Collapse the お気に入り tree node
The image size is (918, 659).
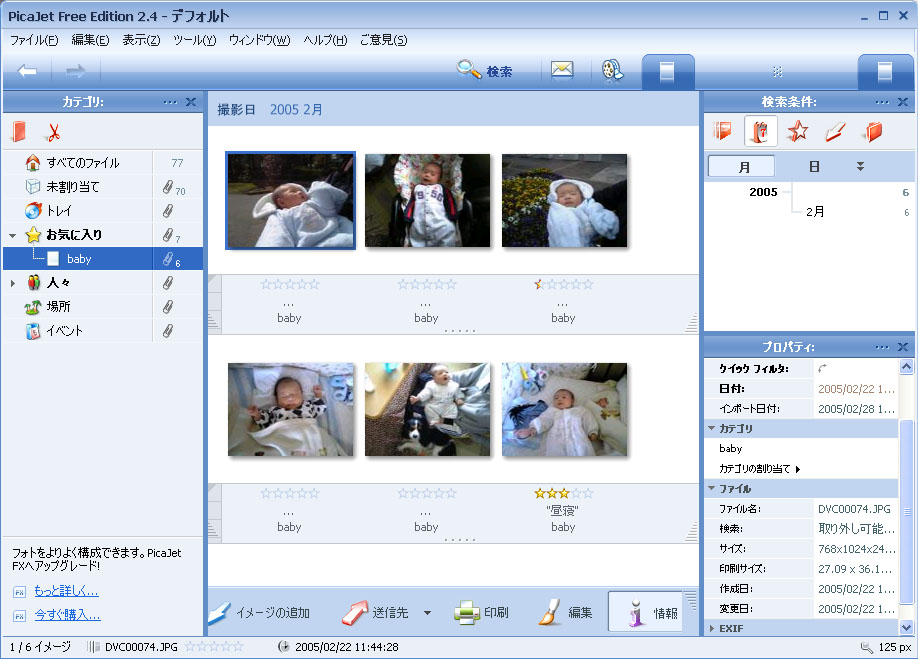pyautogui.click(x=12, y=235)
